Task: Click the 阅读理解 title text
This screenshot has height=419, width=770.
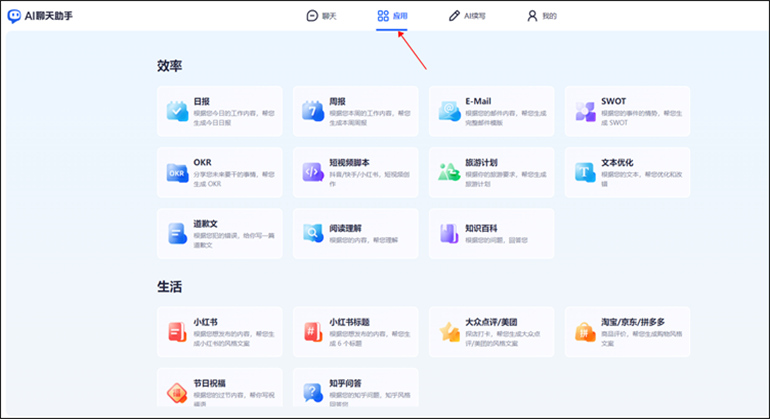Action: 345,228
